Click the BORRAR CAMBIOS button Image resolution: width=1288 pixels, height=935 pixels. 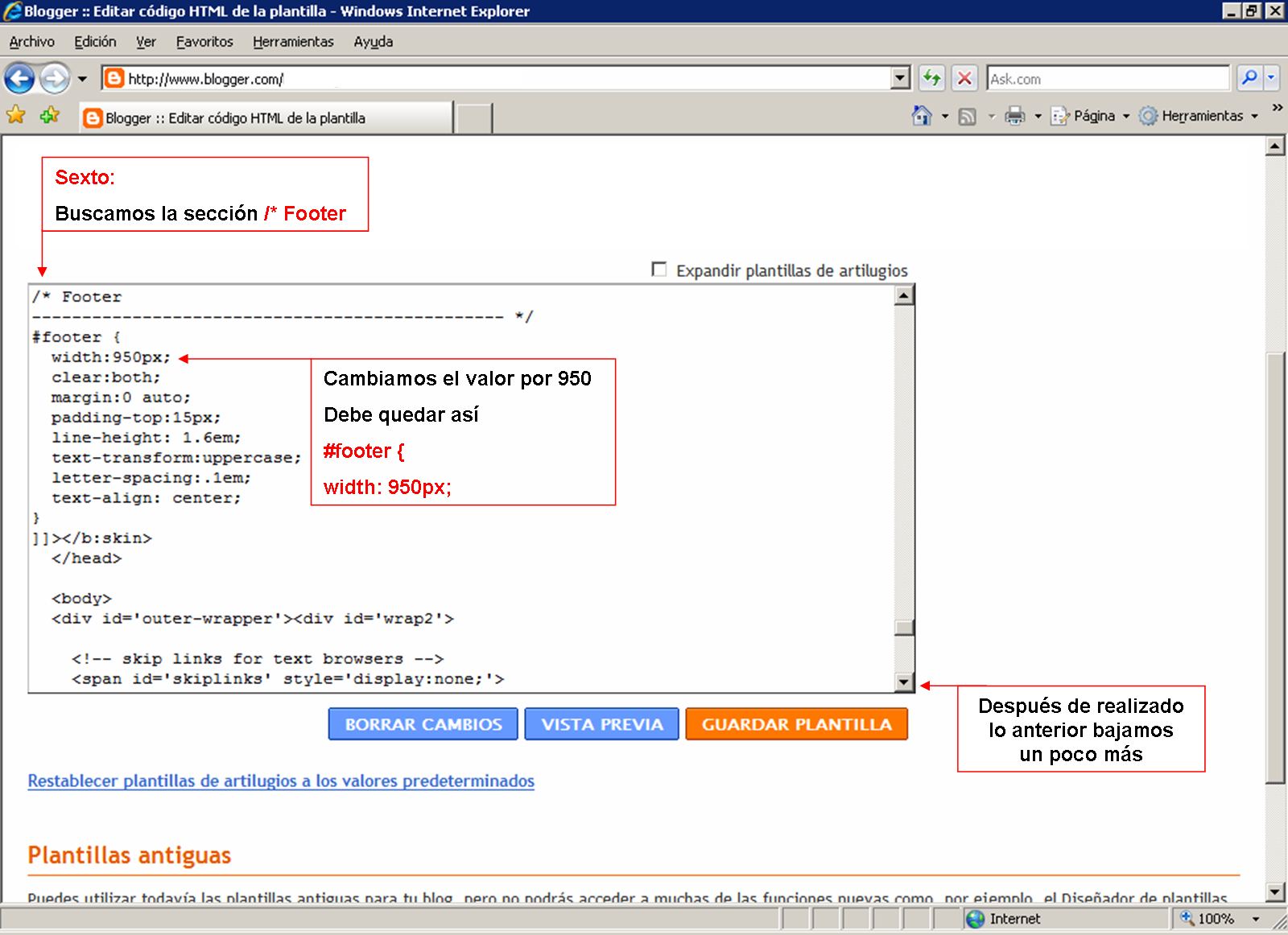[x=423, y=724]
